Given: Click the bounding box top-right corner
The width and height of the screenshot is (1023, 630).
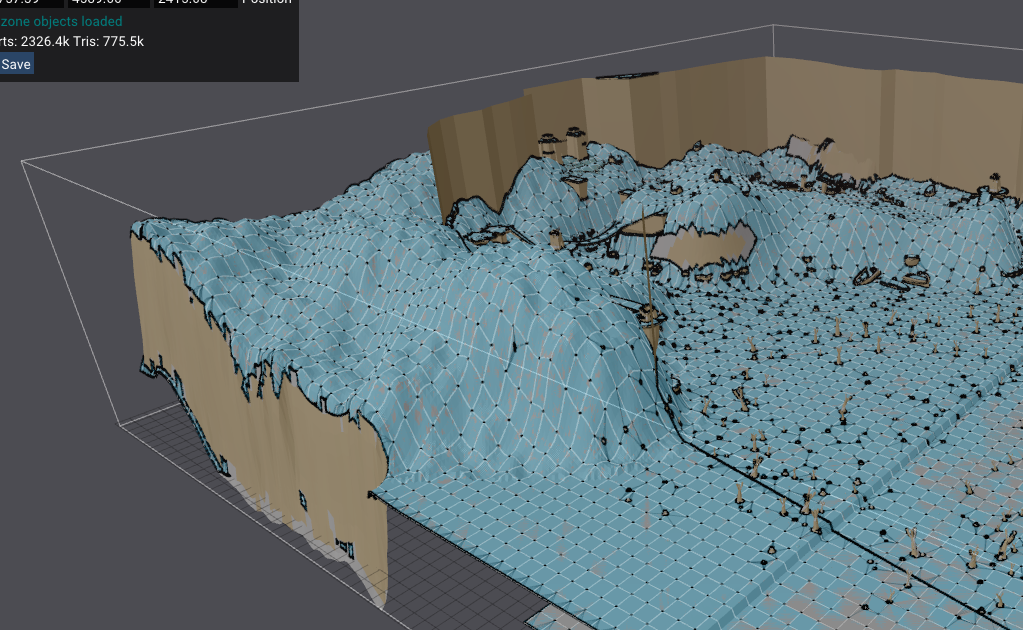Looking at the screenshot, I should pyautogui.click(x=772, y=26).
